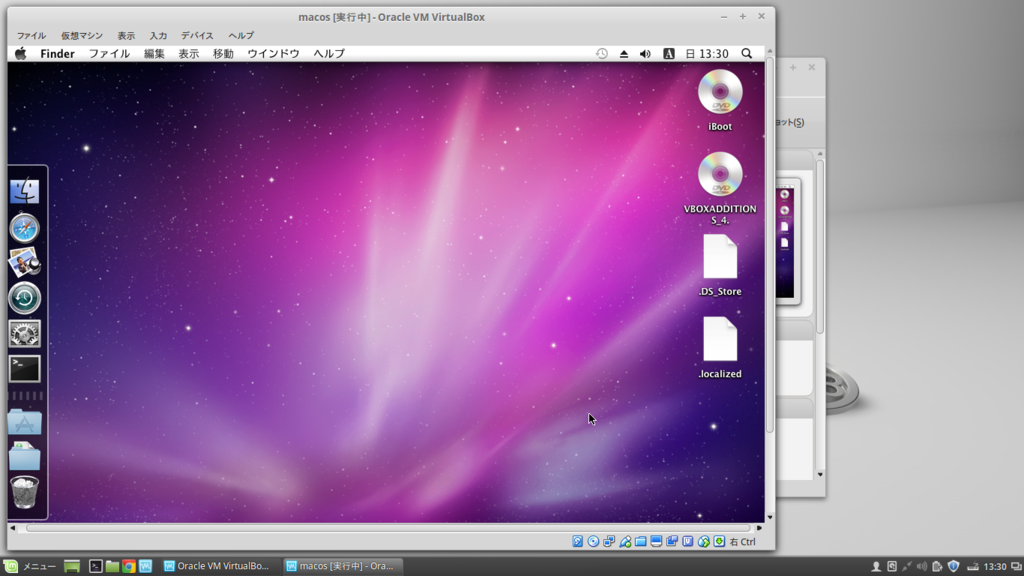
Task: Open the Trash in the Dock
Action: [x=24, y=492]
